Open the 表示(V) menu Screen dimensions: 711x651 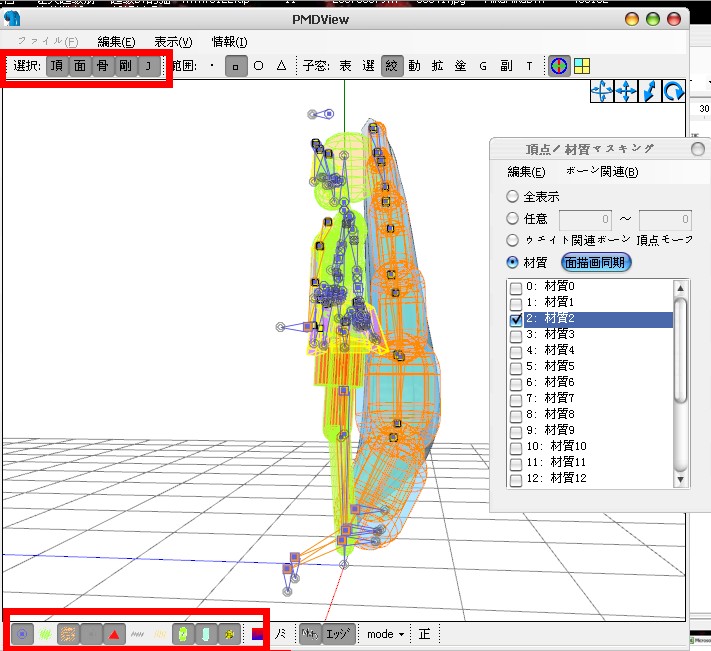click(x=173, y=42)
